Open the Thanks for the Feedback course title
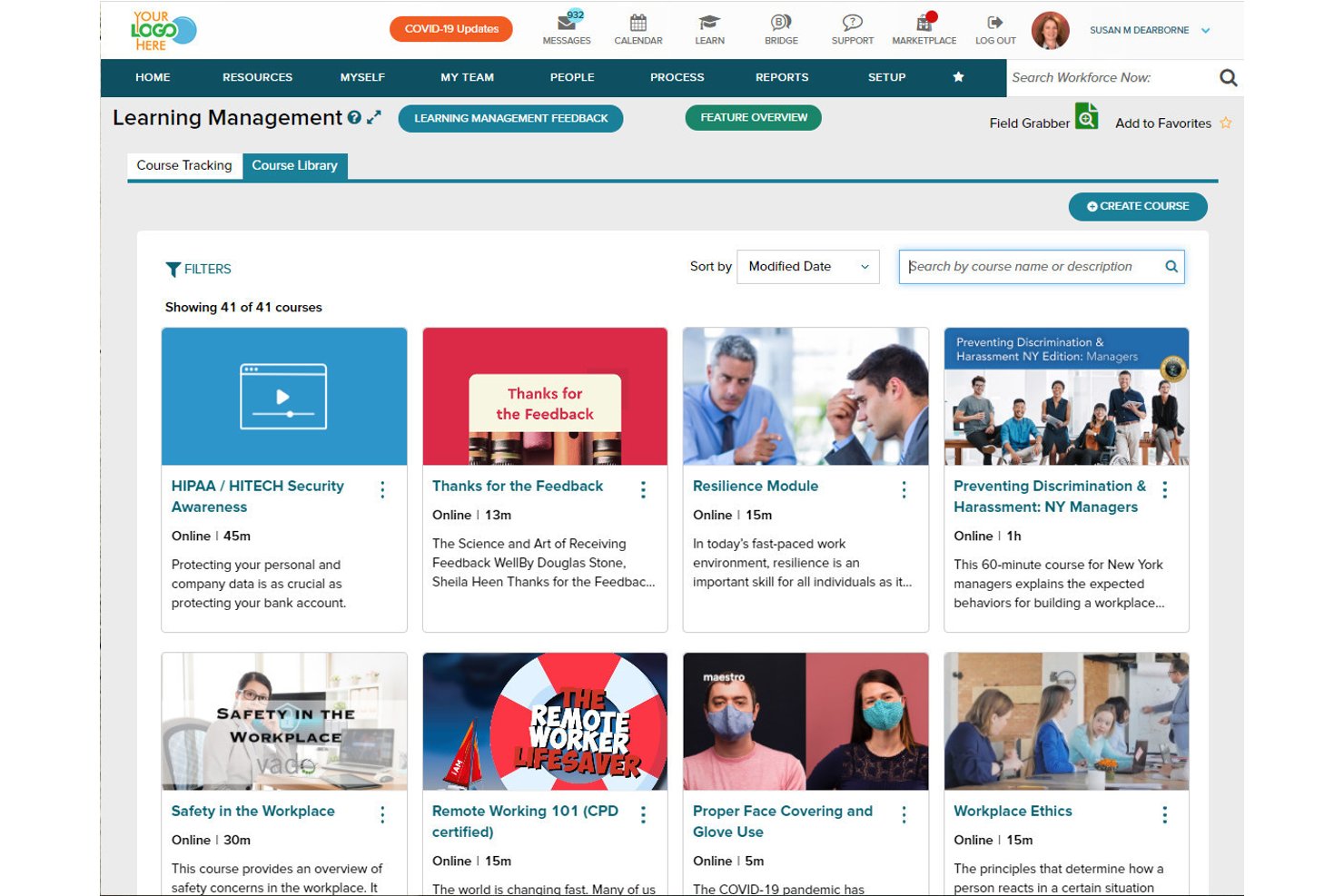This screenshot has width=1344, height=896. [x=518, y=487]
